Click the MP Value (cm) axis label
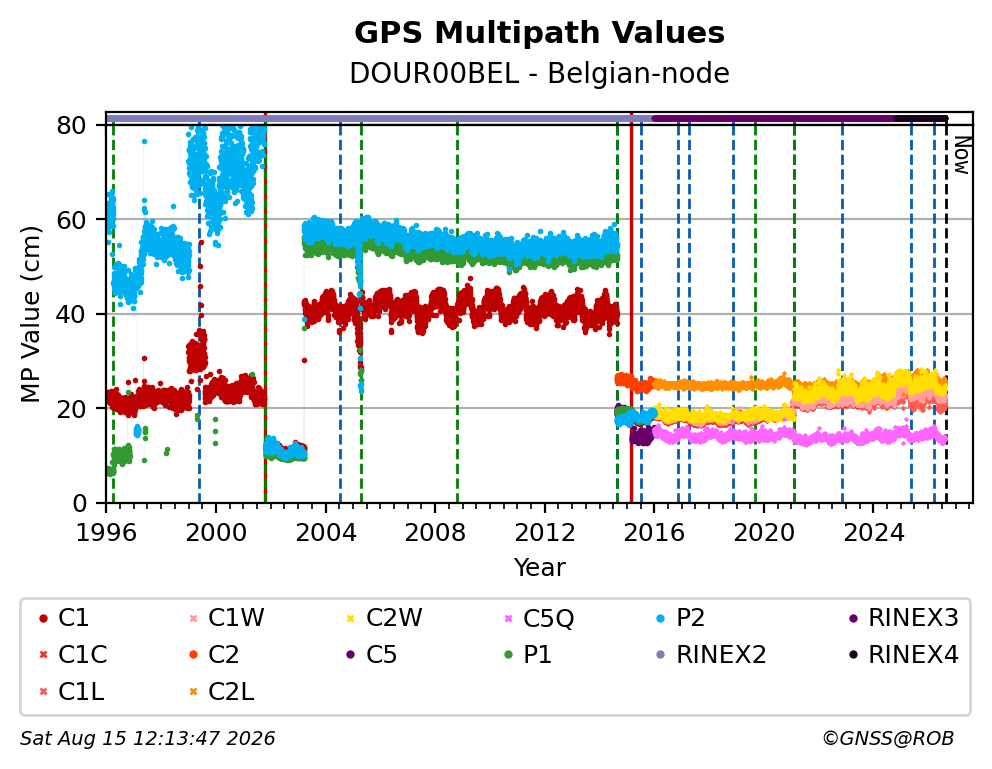This screenshot has height=769, width=992. click(x=30, y=314)
